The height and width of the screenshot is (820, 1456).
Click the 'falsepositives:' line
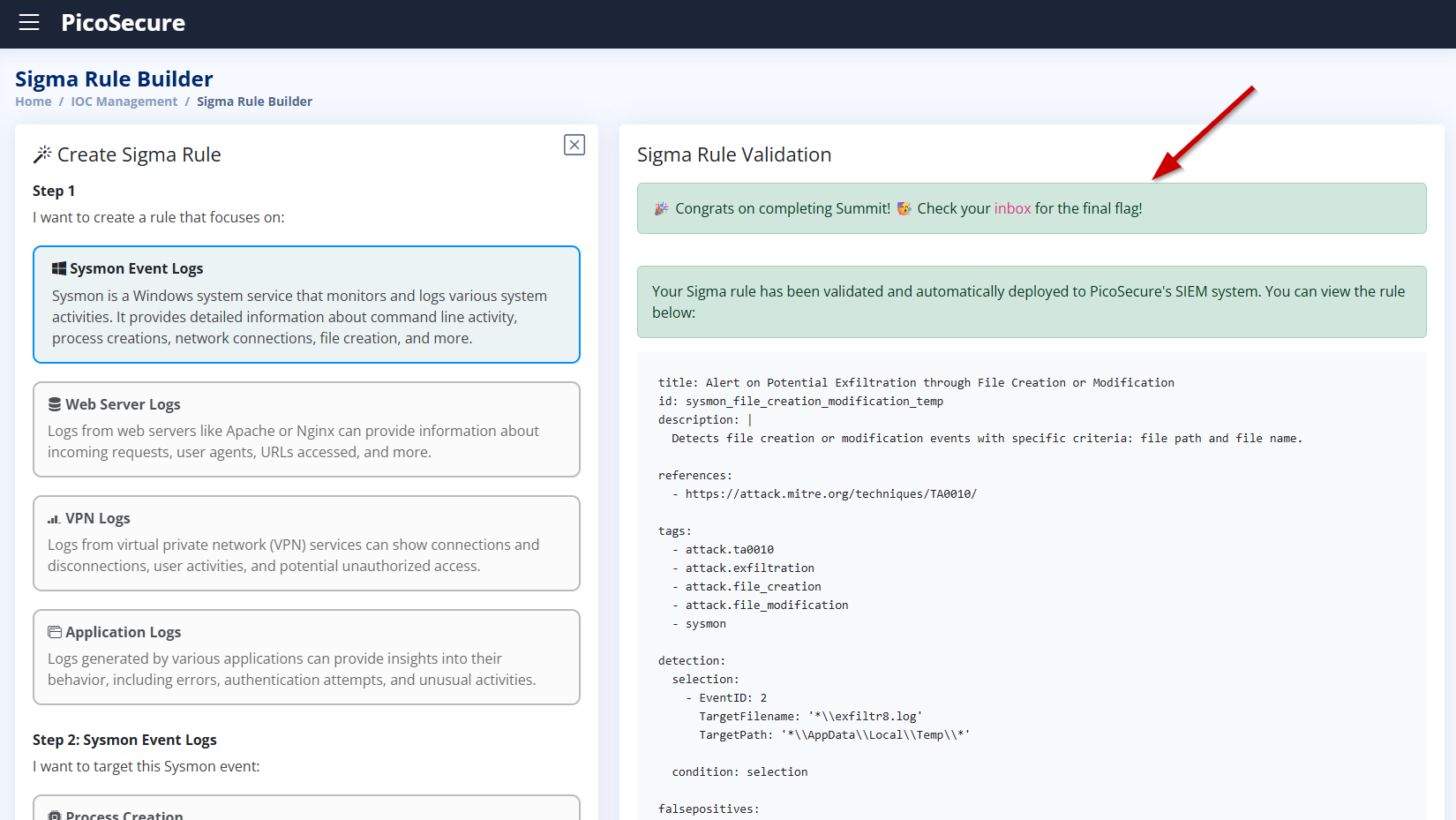coord(709,809)
